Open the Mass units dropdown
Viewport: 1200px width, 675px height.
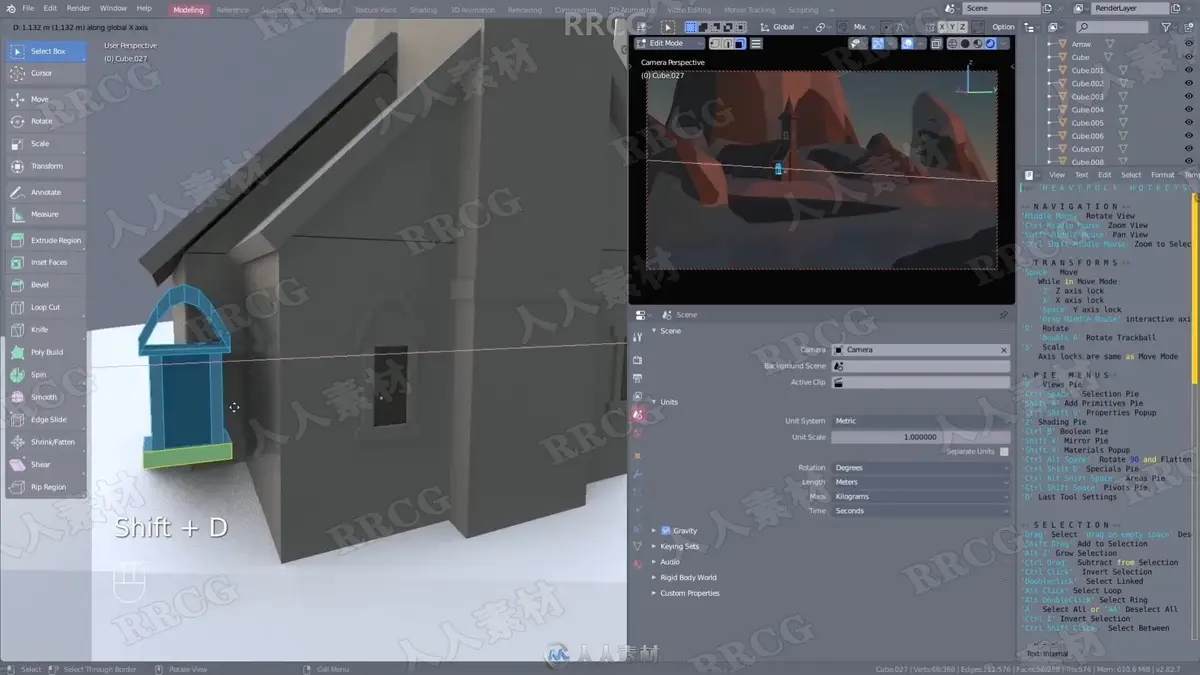coord(920,497)
